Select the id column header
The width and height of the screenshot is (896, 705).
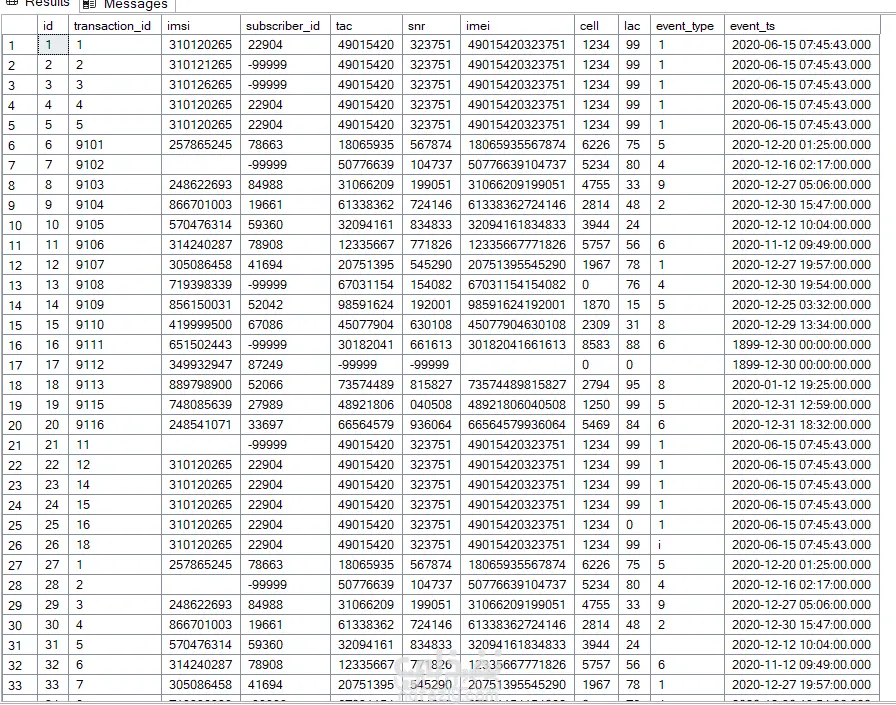point(53,26)
